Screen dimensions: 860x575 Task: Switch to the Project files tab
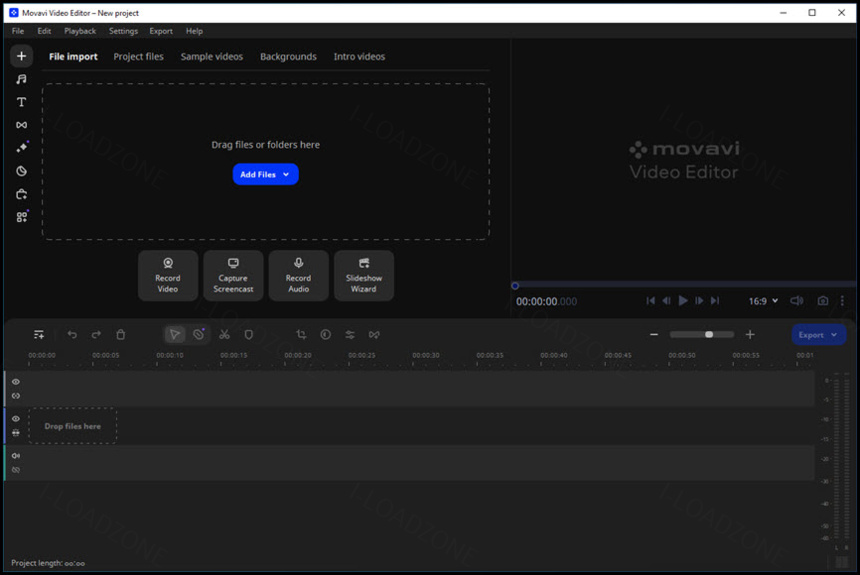138,57
